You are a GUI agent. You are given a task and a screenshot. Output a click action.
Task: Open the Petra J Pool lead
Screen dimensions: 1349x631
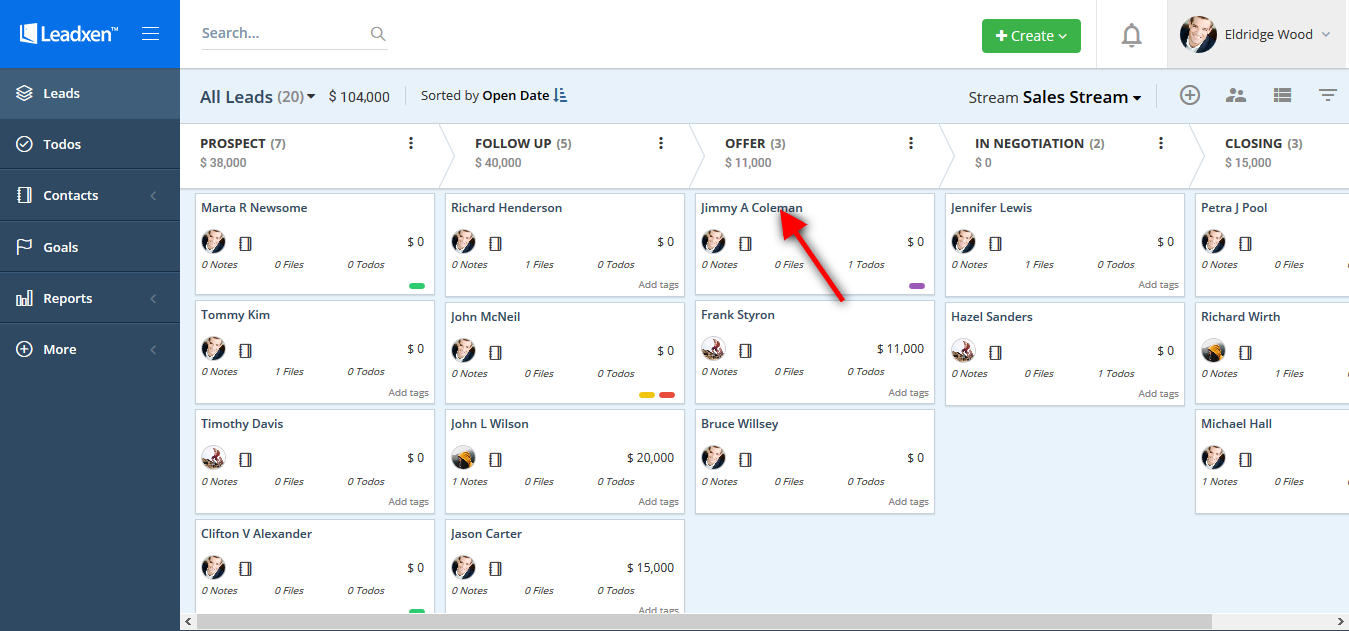point(1234,208)
